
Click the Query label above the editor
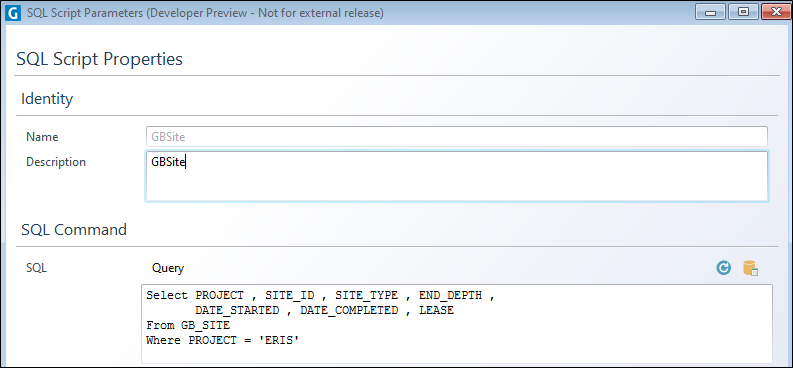(168, 268)
